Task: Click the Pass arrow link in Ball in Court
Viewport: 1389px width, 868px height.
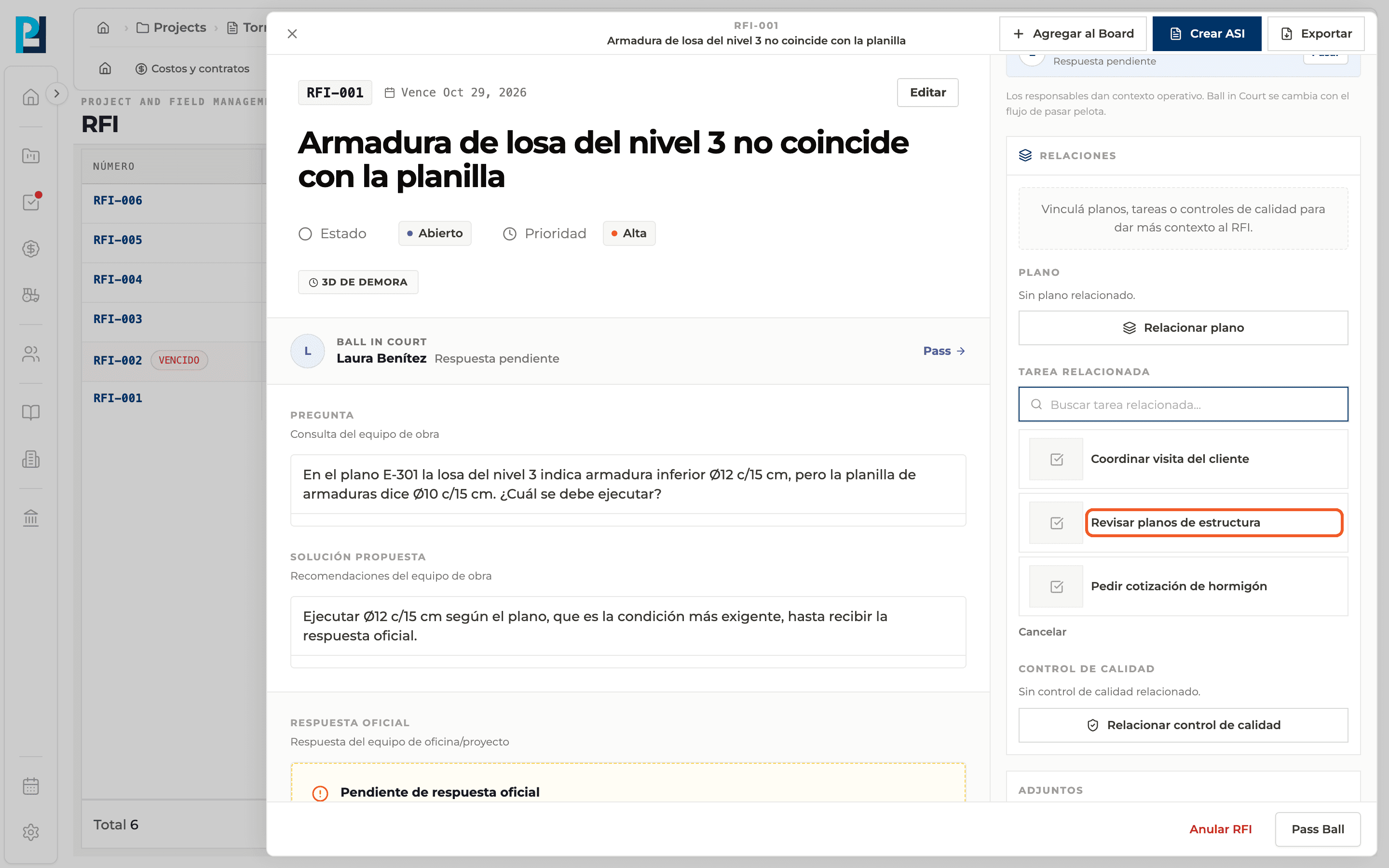Action: [943, 351]
